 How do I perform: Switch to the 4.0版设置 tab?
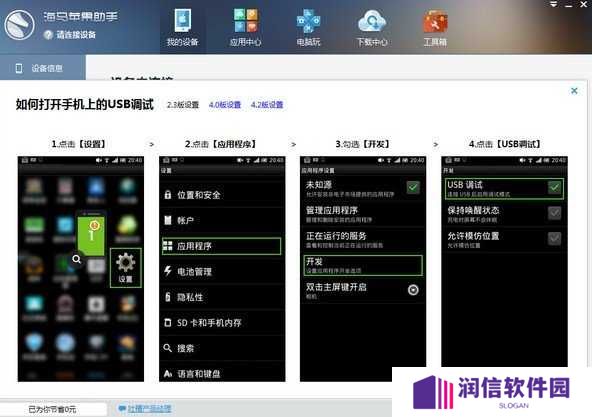(x=225, y=105)
